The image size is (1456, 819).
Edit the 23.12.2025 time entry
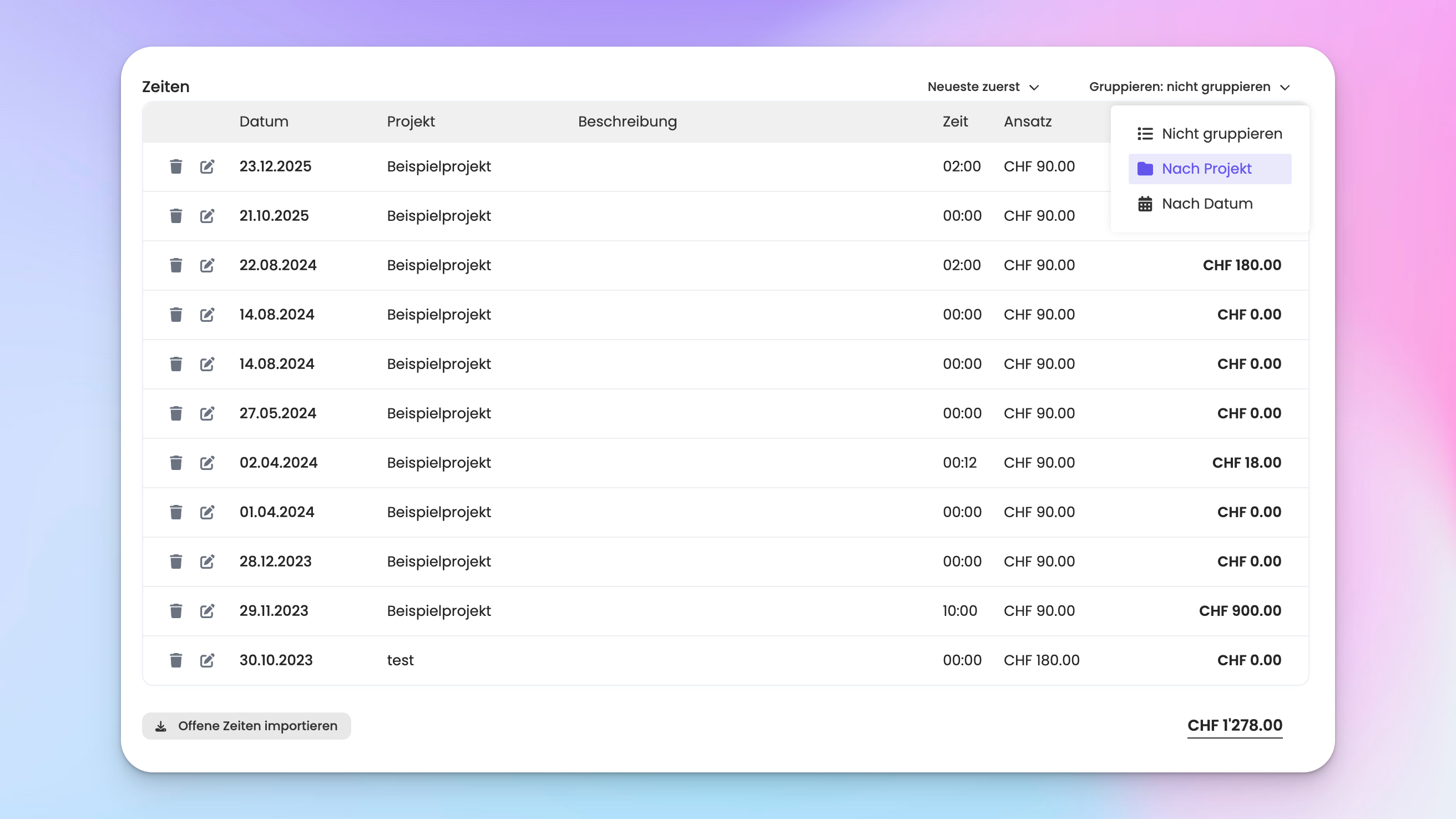click(x=207, y=166)
